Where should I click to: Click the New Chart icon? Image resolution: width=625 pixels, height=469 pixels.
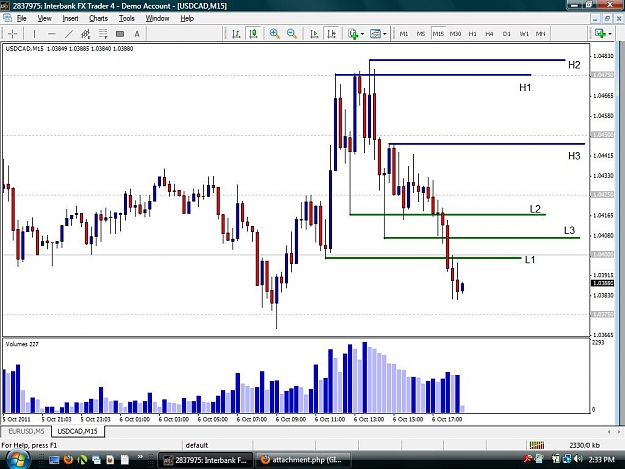[x=600, y=34]
